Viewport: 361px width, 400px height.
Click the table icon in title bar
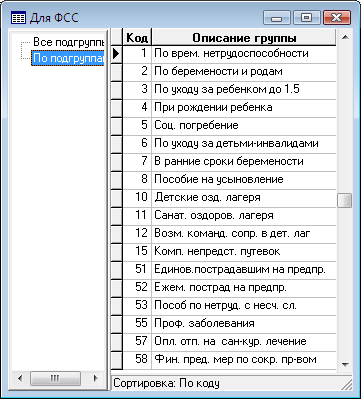[x=18, y=18]
